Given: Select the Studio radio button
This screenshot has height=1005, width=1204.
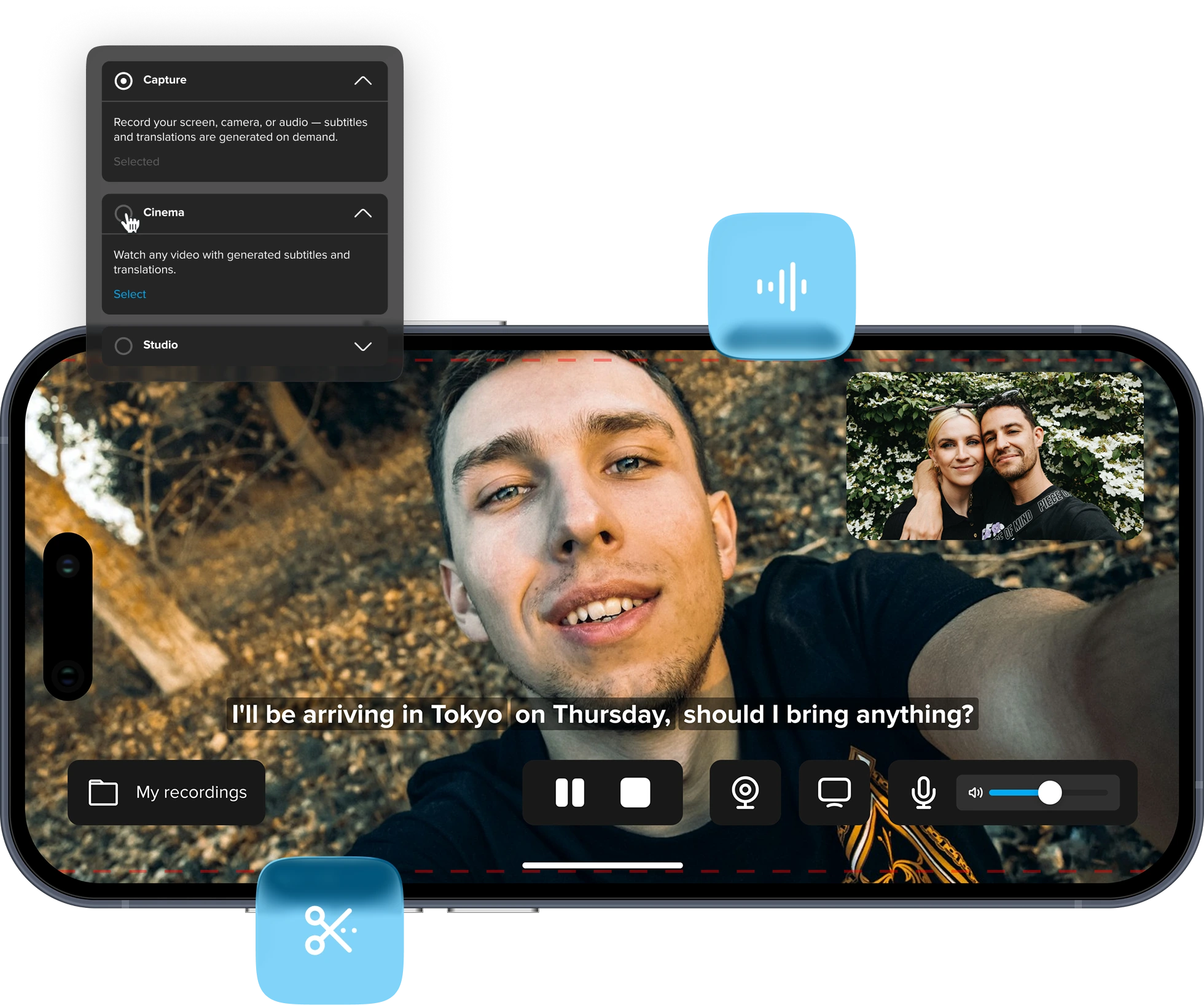Looking at the screenshot, I should pos(123,346).
